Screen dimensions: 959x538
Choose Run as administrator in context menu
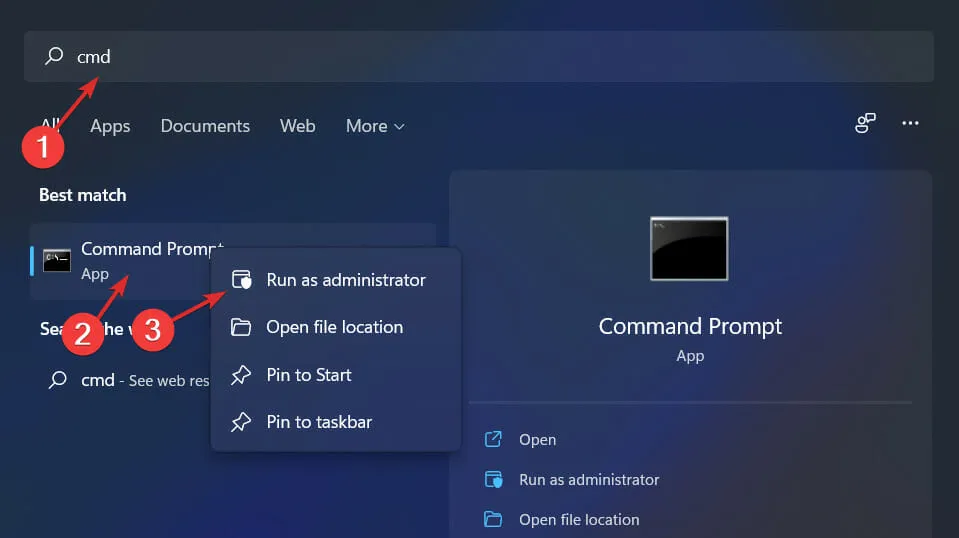(x=345, y=280)
